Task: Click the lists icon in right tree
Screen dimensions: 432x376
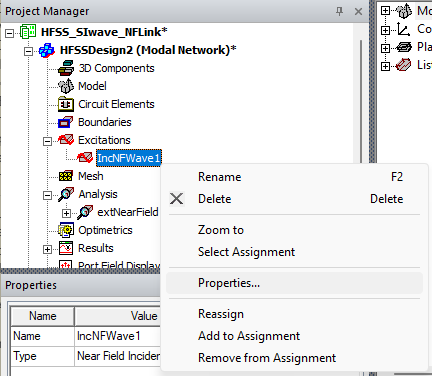Action: tap(404, 65)
